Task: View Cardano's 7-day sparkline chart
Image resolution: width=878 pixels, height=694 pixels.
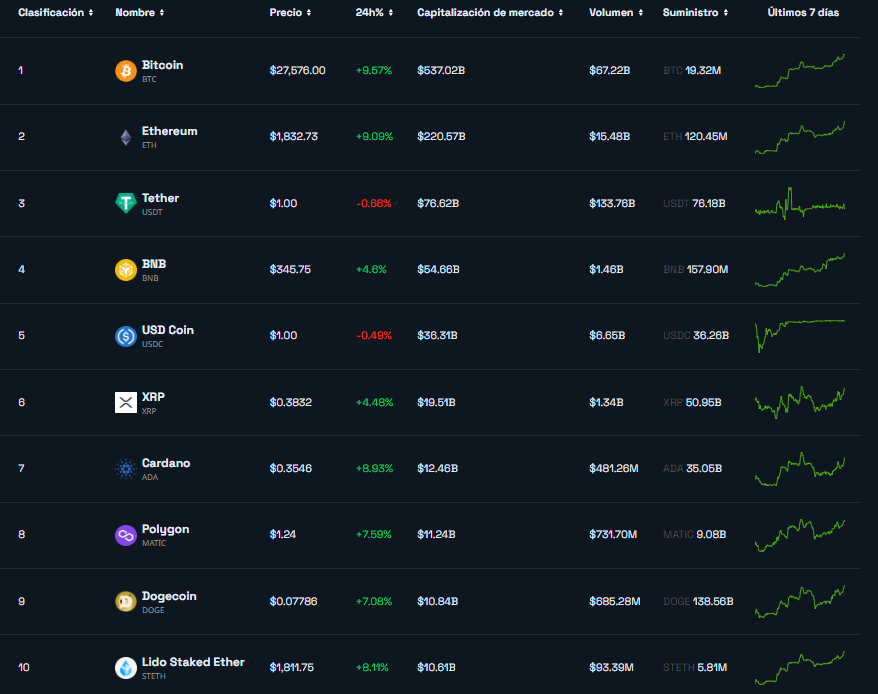Action: tap(800, 469)
